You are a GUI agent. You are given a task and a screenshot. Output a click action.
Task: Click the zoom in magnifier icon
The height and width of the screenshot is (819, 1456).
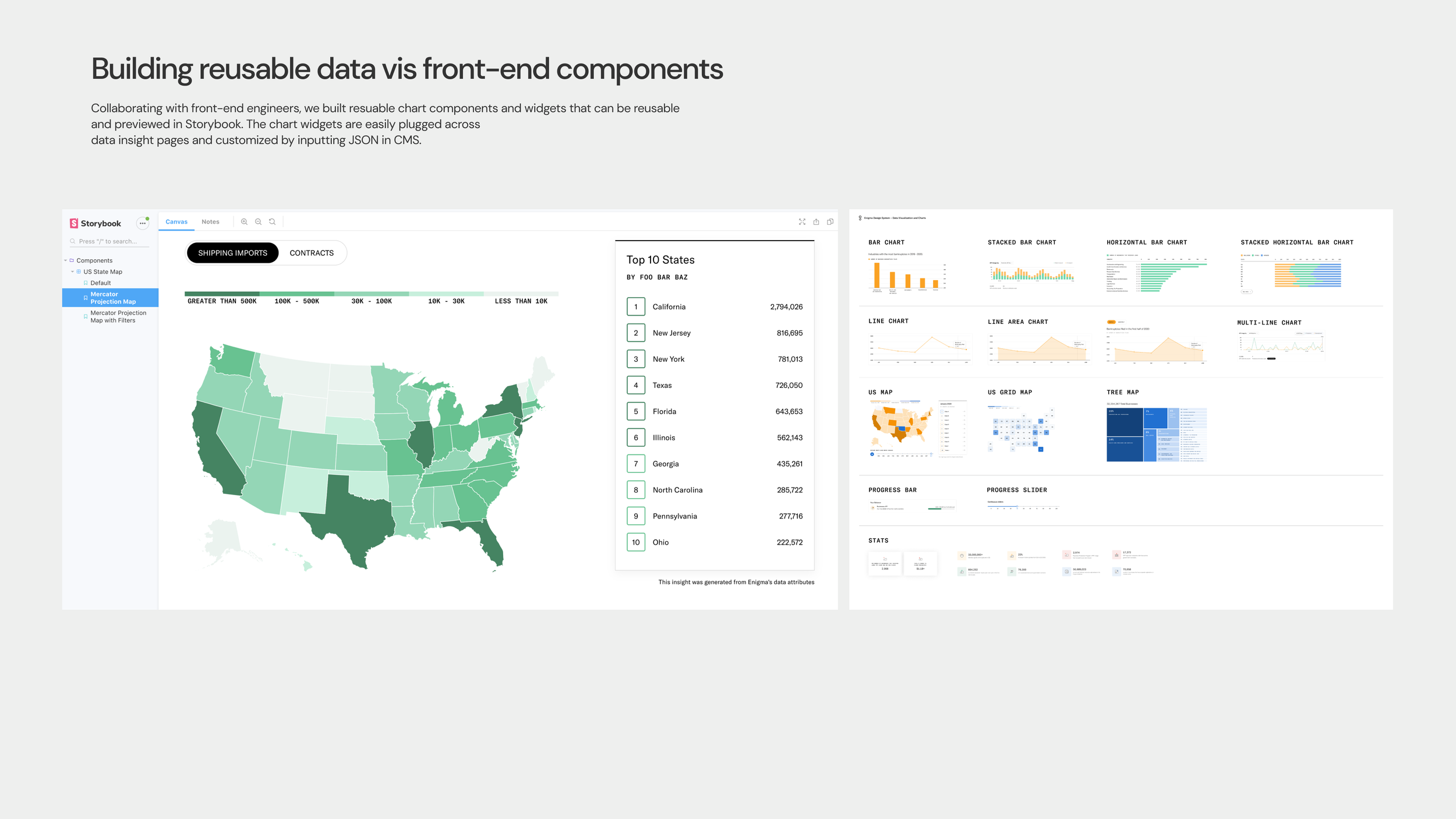point(244,222)
